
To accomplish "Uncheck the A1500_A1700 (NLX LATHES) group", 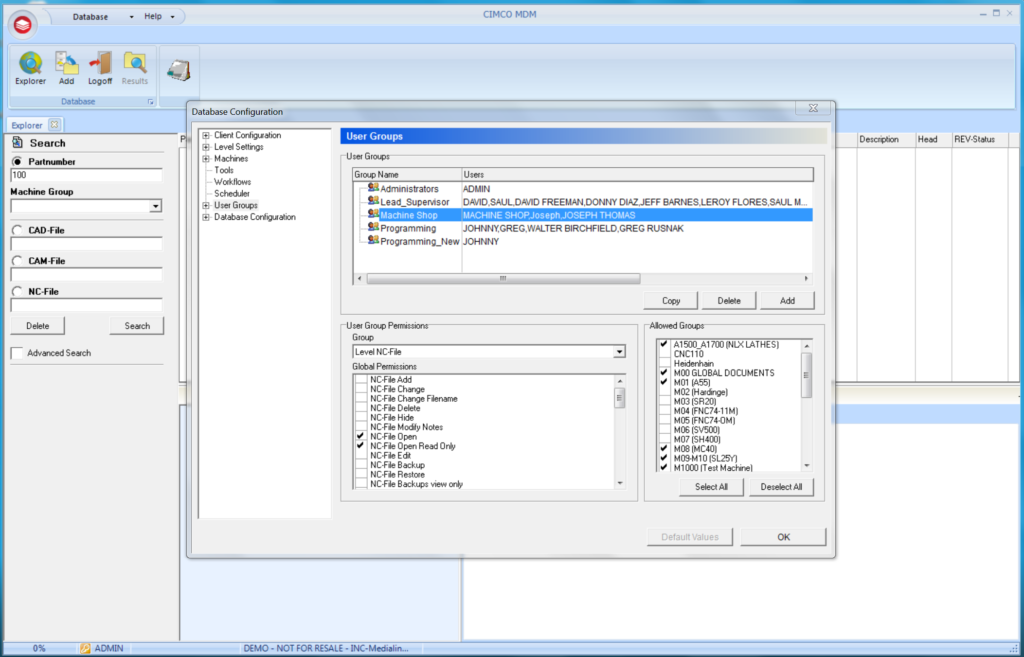I will coord(664,344).
